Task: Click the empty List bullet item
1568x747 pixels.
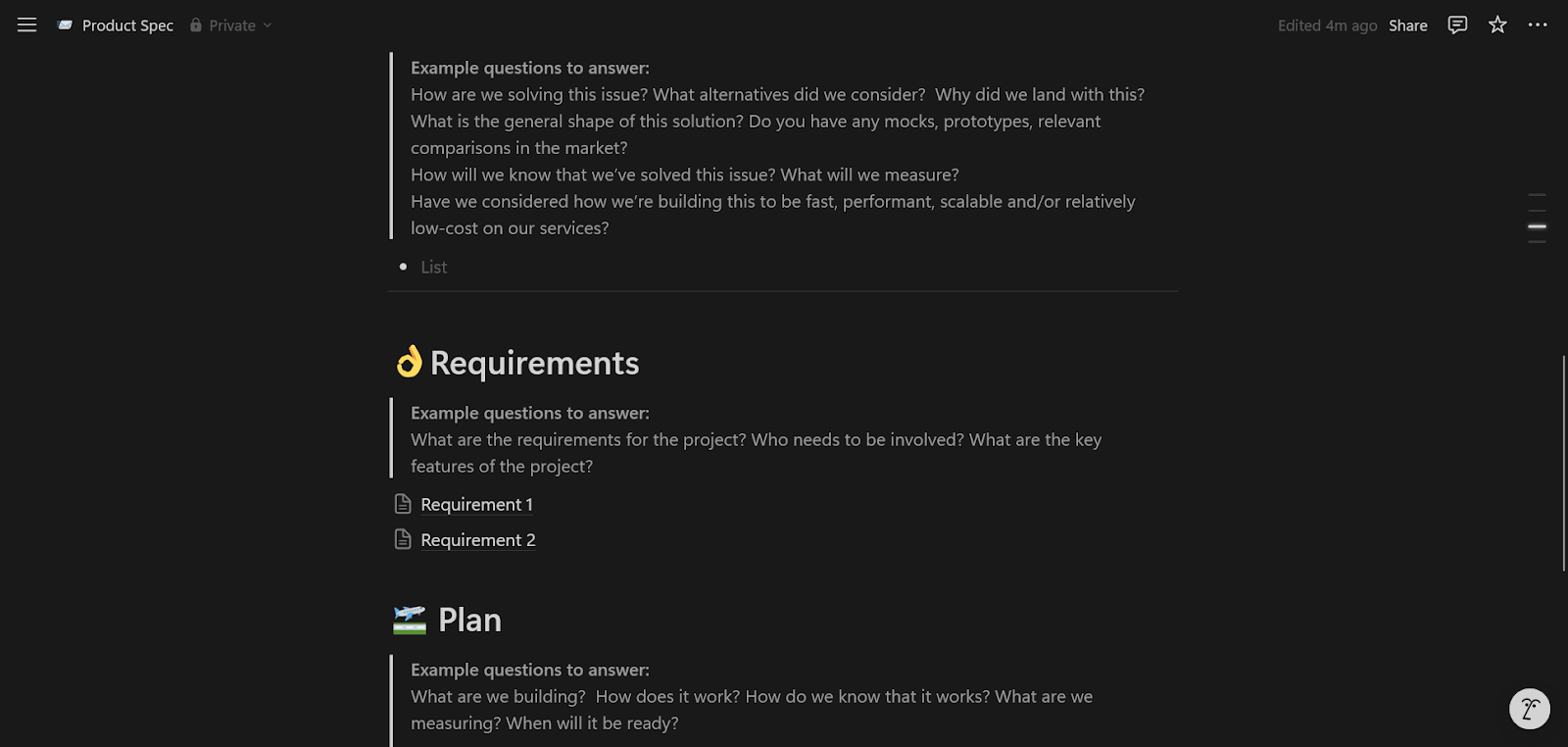Action: [x=434, y=267]
